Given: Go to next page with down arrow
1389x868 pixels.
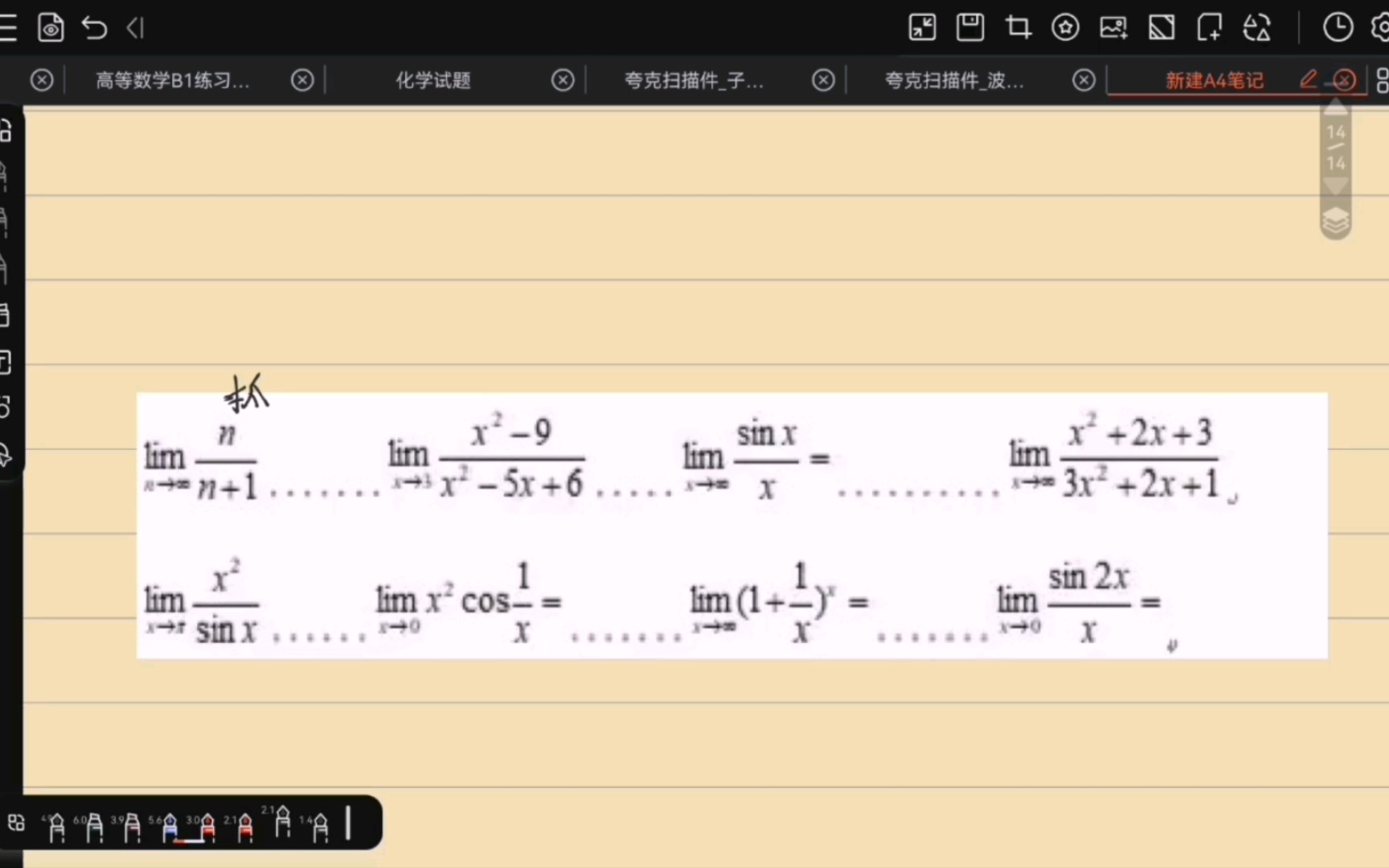Looking at the screenshot, I should click(1336, 187).
